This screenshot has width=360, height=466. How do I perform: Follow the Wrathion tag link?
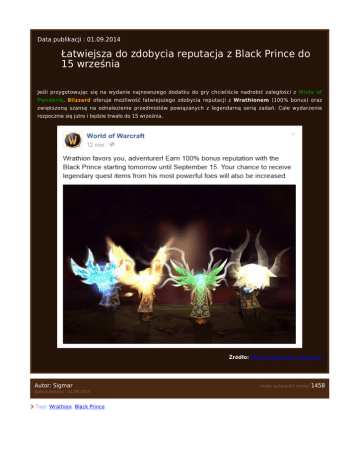[x=60, y=406]
